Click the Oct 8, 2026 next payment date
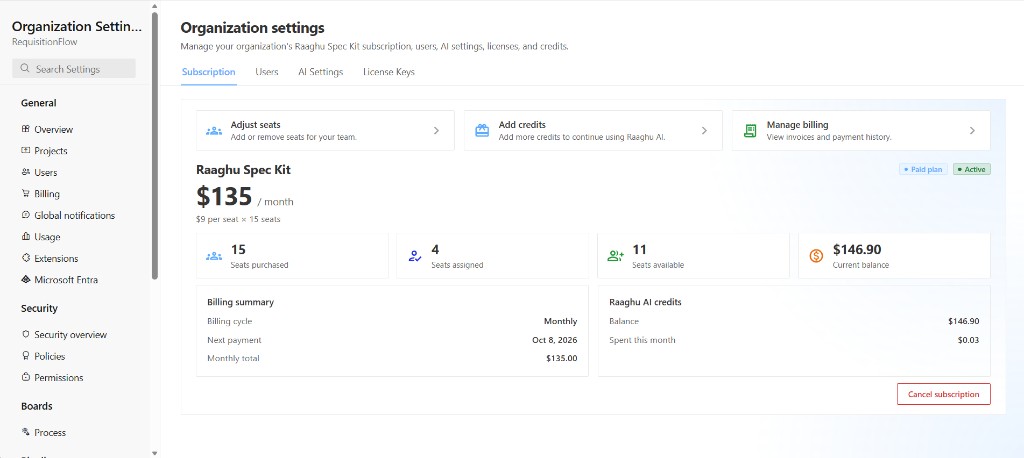Viewport: 1024px width, 458px height. click(554, 340)
